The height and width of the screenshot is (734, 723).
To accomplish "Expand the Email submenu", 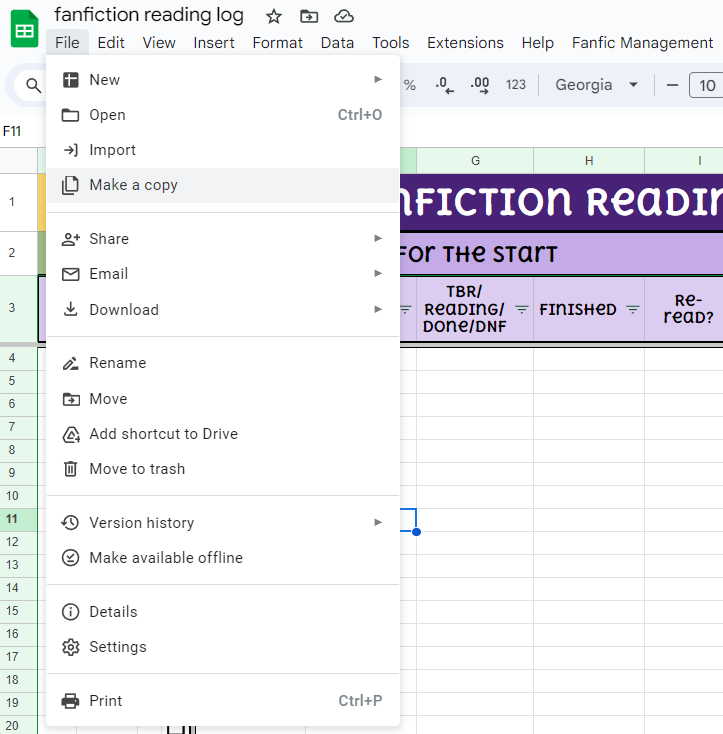I will pyautogui.click(x=223, y=274).
